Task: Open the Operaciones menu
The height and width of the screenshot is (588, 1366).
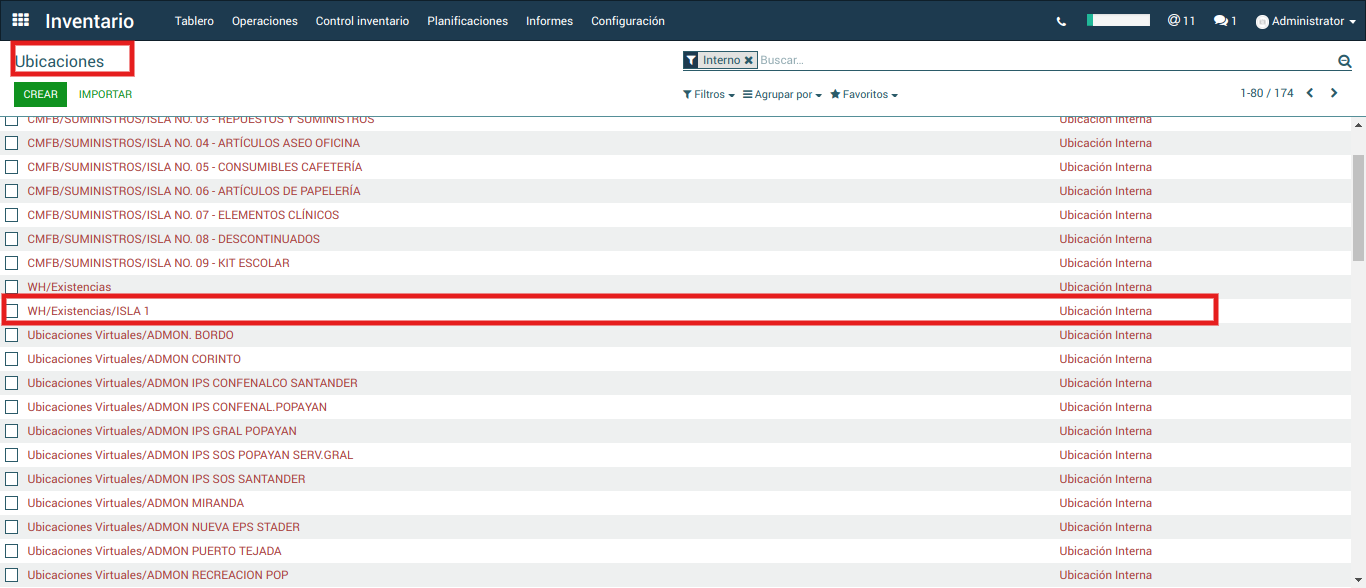Action: point(265,21)
